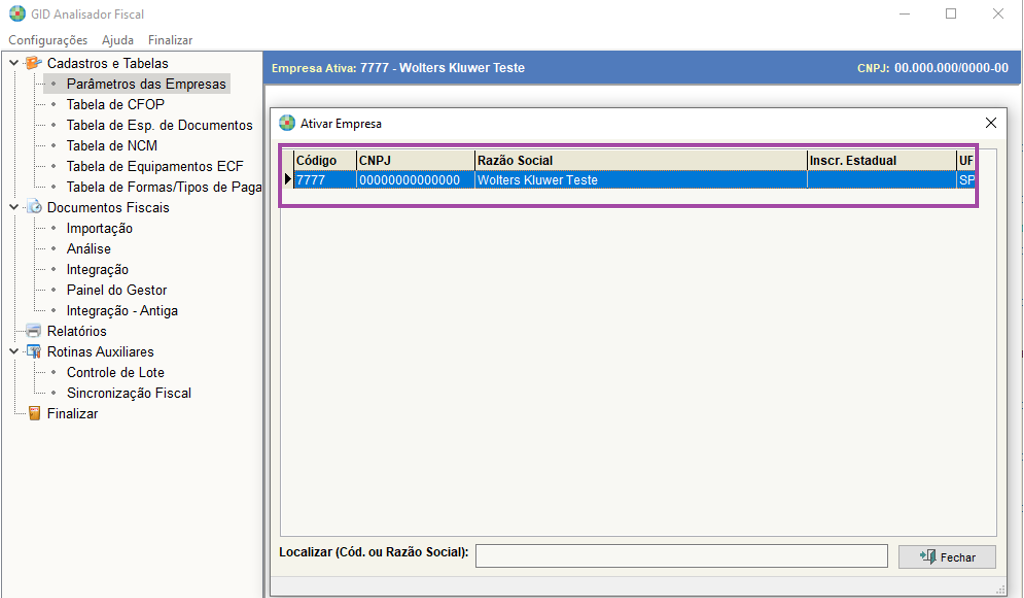1024x598 pixels.
Task: Collapse the Documentos Fiscais node
Action: click(x=14, y=208)
